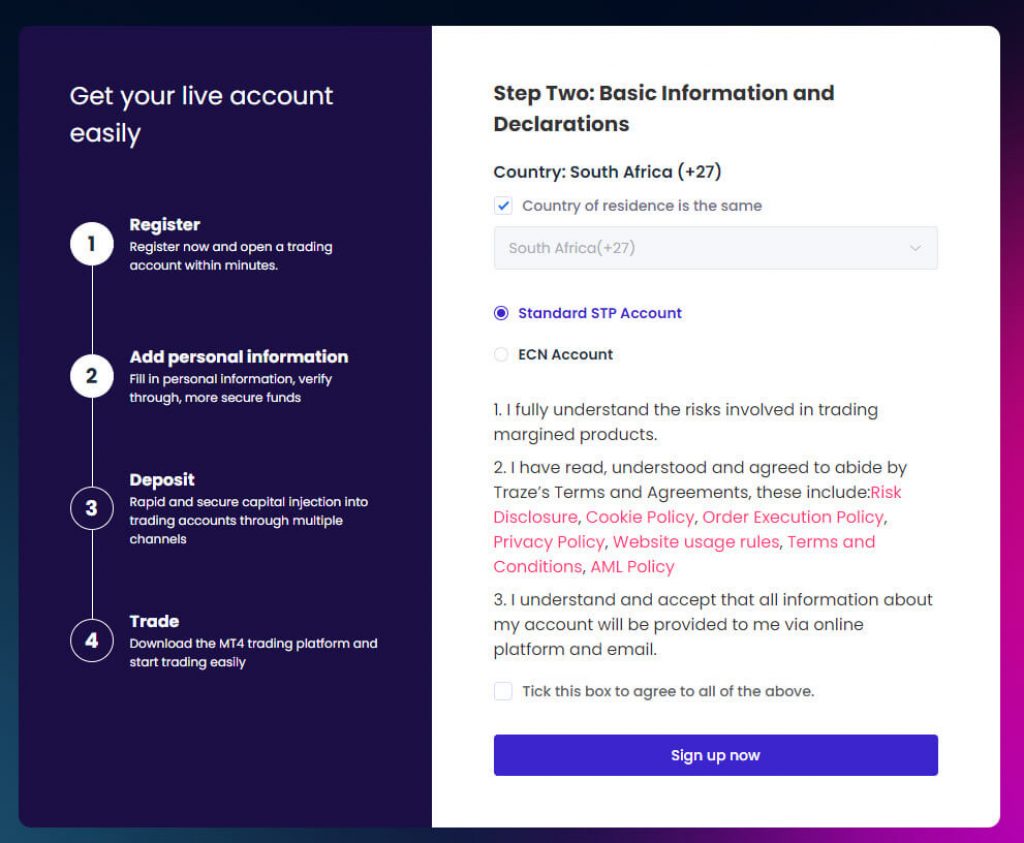Select the Standard STP Account radio button
Screen dimensions: 1024x843
pos(501,313)
